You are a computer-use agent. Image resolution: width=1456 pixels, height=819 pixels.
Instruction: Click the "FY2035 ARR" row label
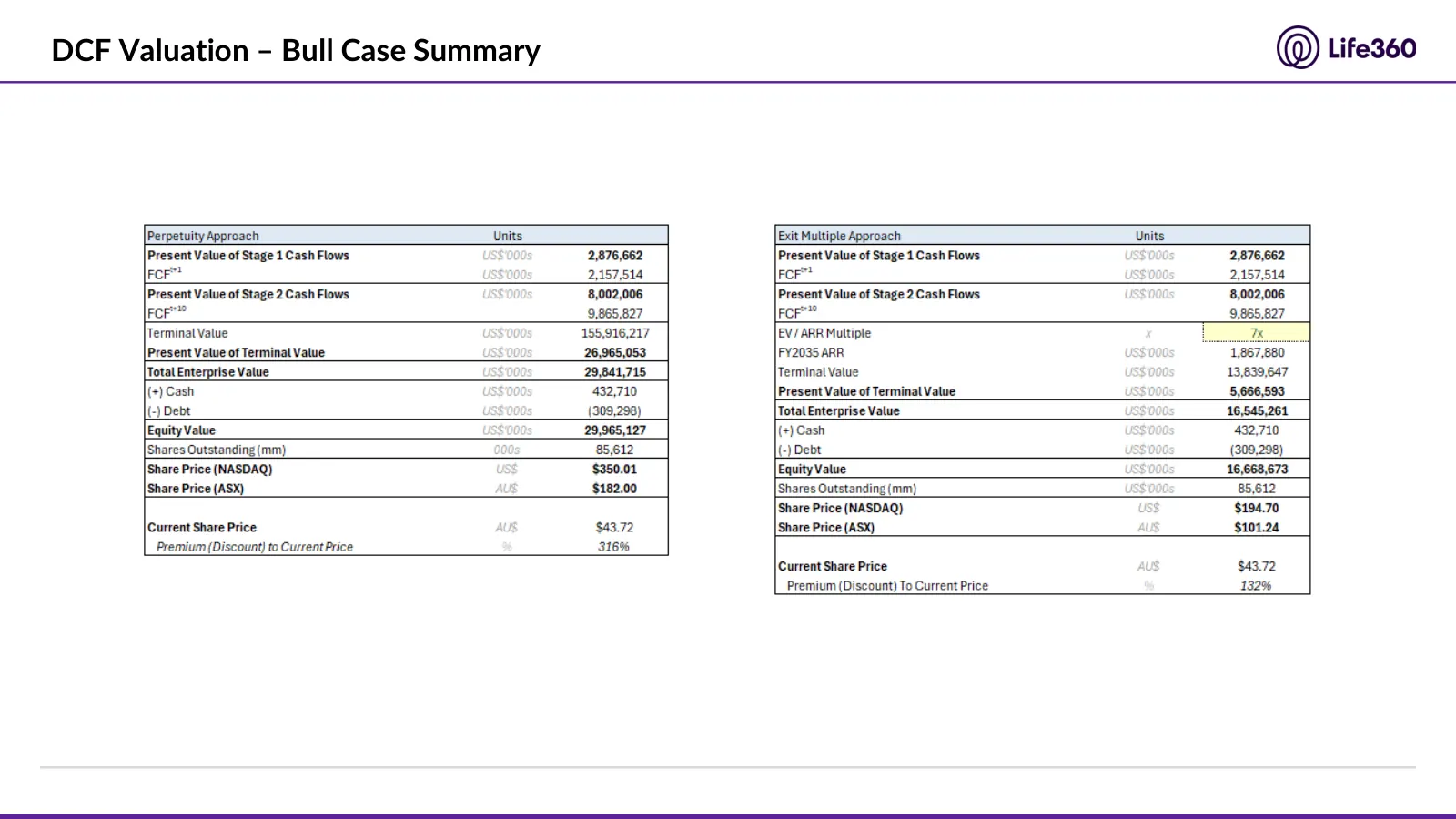coord(811,352)
